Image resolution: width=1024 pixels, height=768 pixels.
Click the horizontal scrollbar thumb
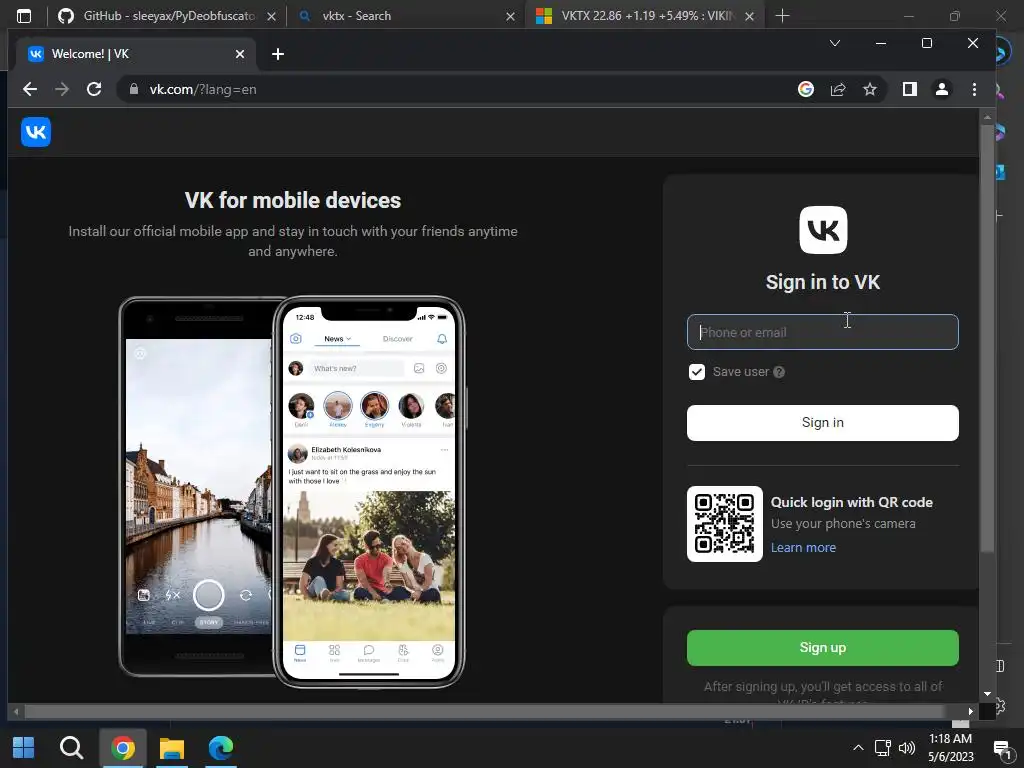(484, 711)
